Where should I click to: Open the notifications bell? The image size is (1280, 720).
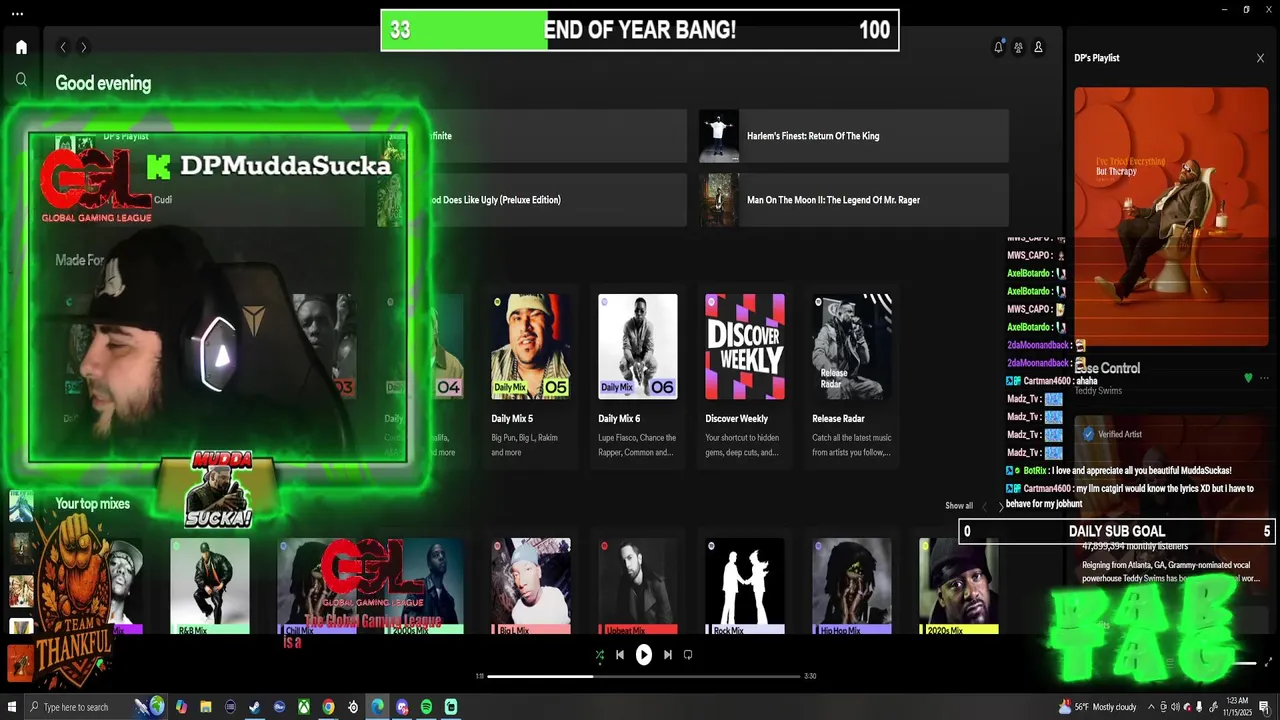[x=998, y=47]
